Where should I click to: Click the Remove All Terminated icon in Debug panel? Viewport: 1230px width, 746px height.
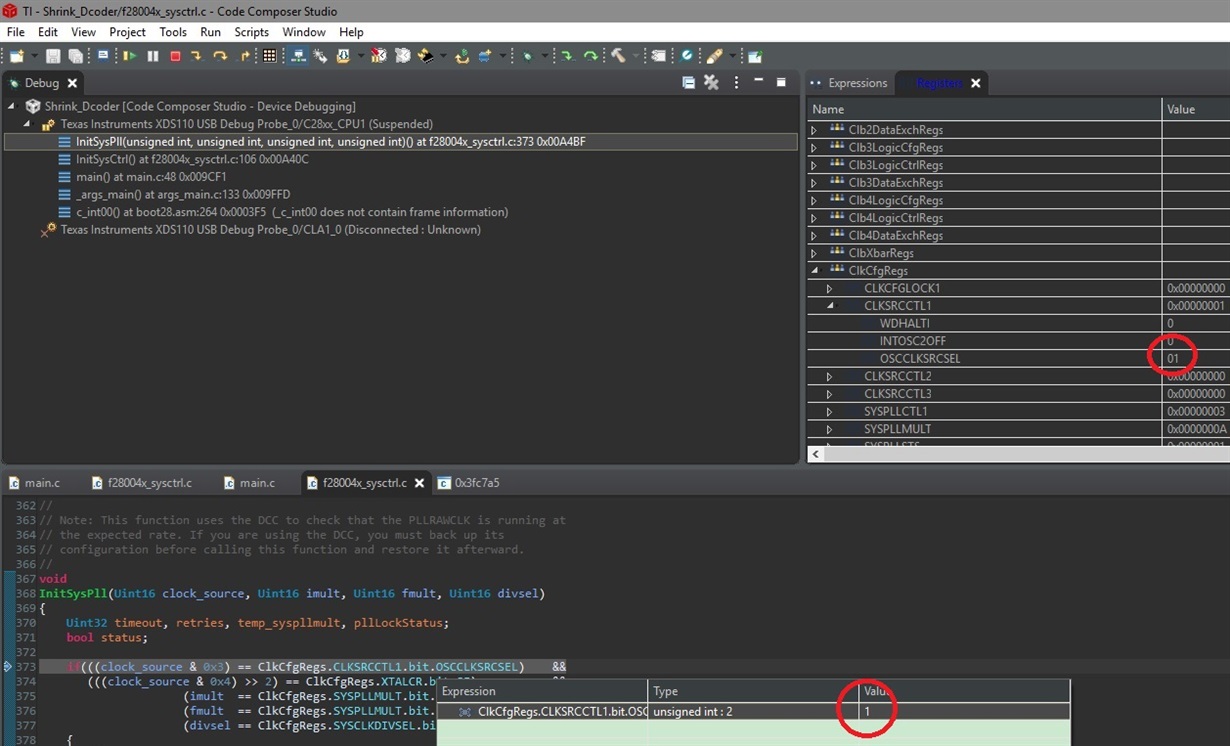pyautogui.click(x=711, y=83)
